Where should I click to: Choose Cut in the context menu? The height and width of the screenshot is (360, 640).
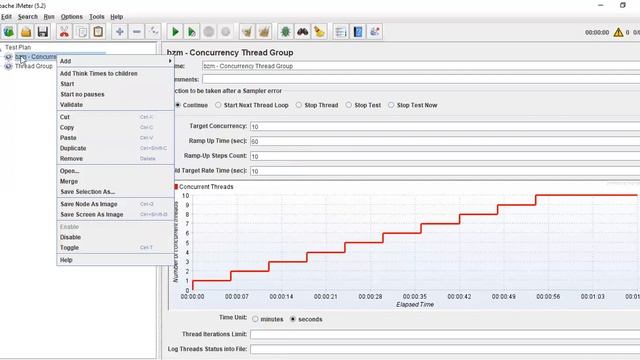click(116, 117)
